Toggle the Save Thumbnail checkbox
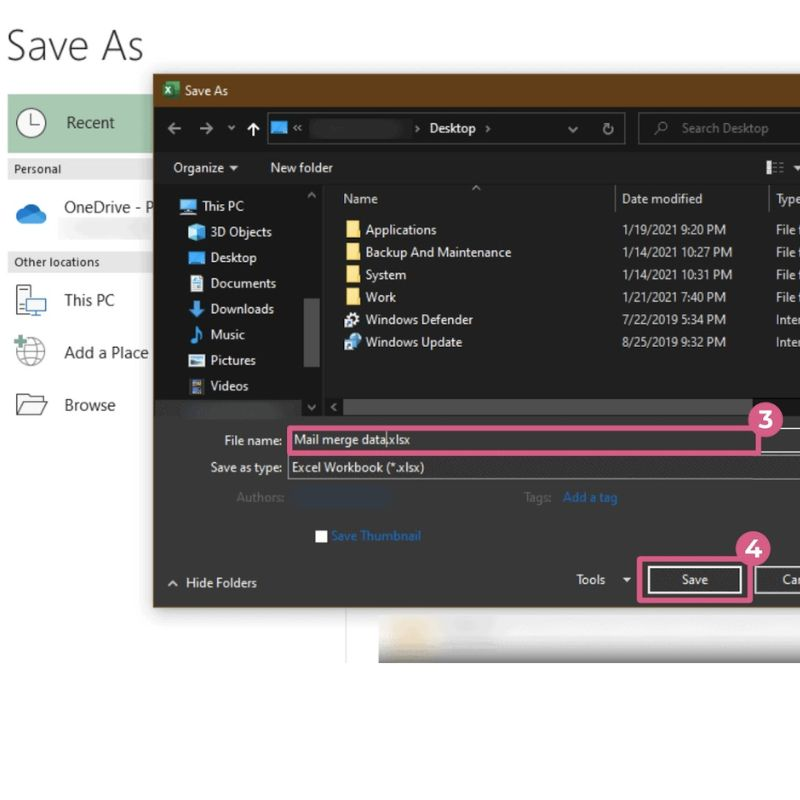Image resolution: width=800 pixels, height=800 pixels. 321,536
